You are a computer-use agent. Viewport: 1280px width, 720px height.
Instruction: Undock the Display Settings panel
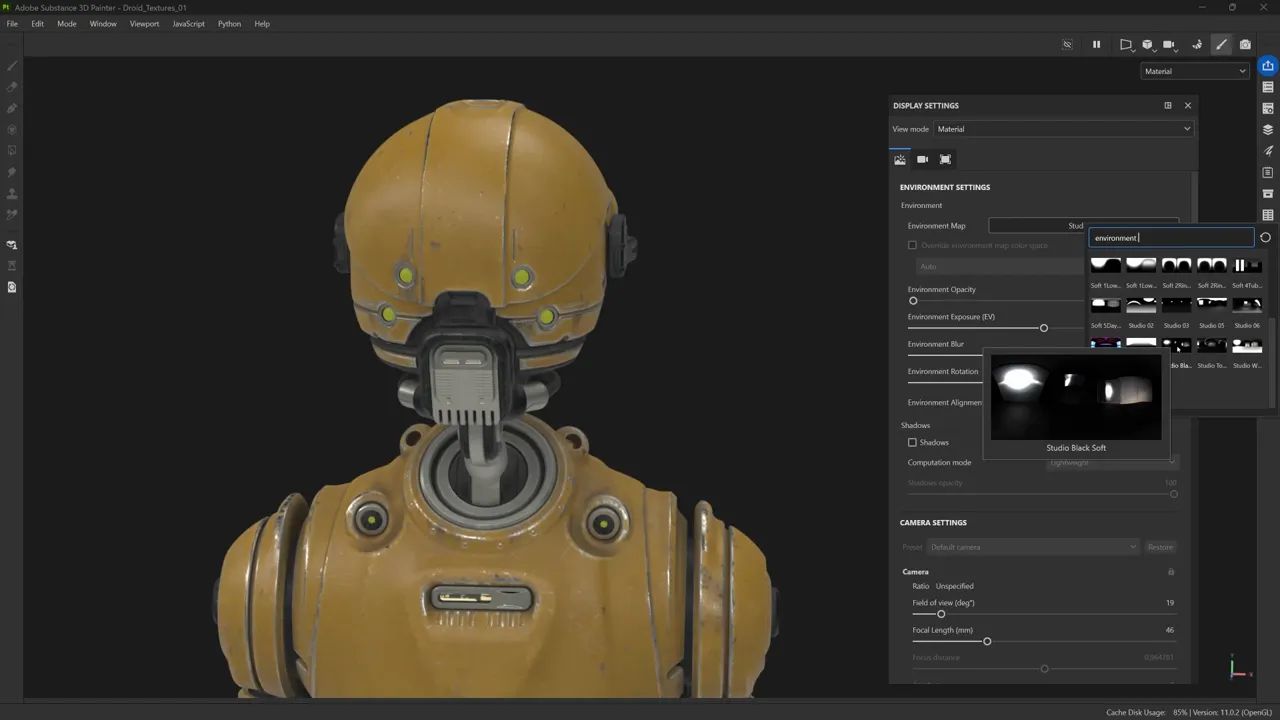1168,105
